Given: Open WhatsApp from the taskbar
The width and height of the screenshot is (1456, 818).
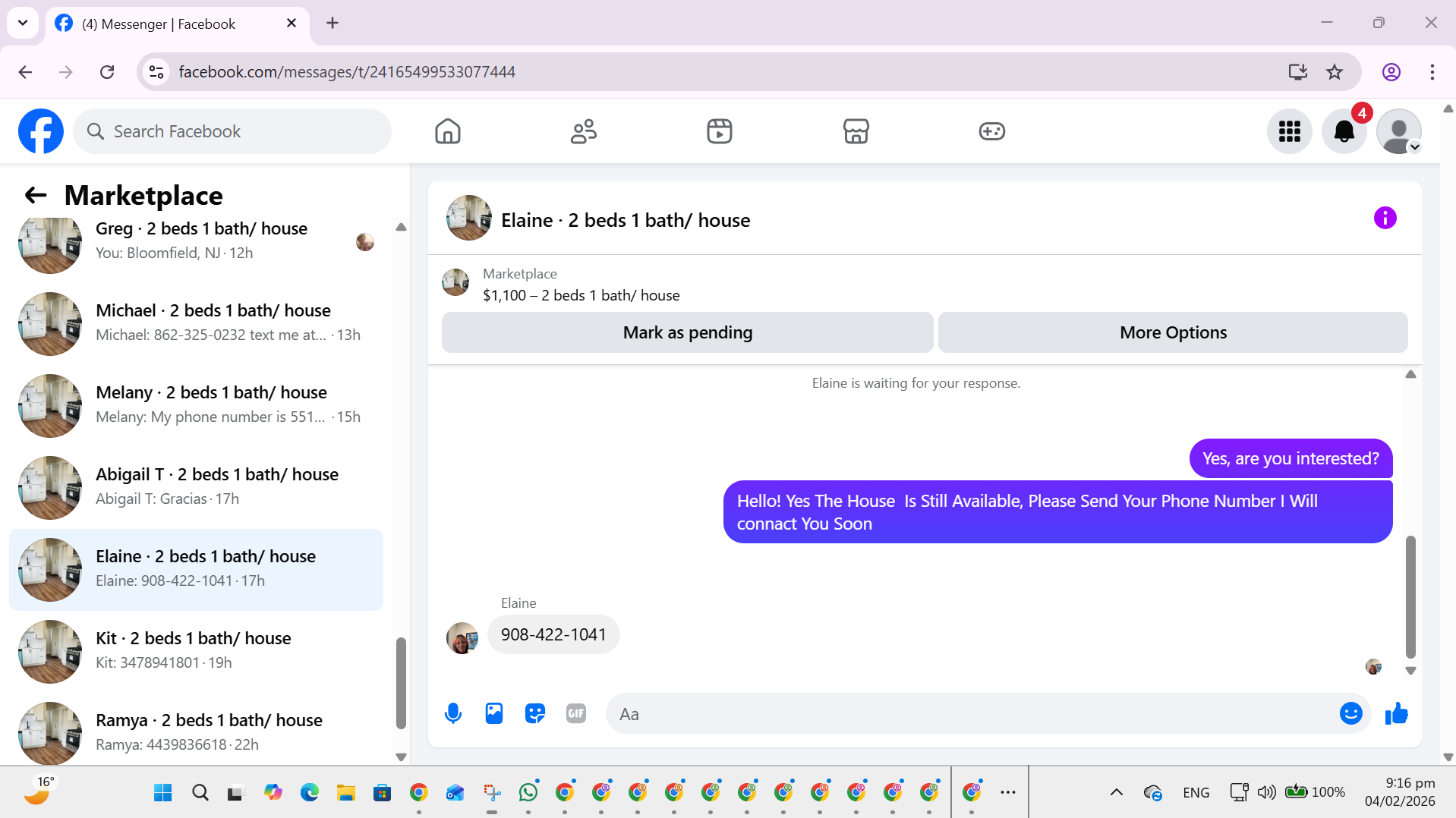Looking at the screenshot, I should point(528,793).
